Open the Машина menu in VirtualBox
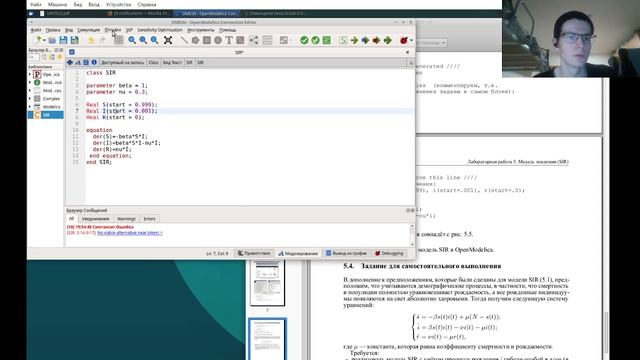 [57, 4]
